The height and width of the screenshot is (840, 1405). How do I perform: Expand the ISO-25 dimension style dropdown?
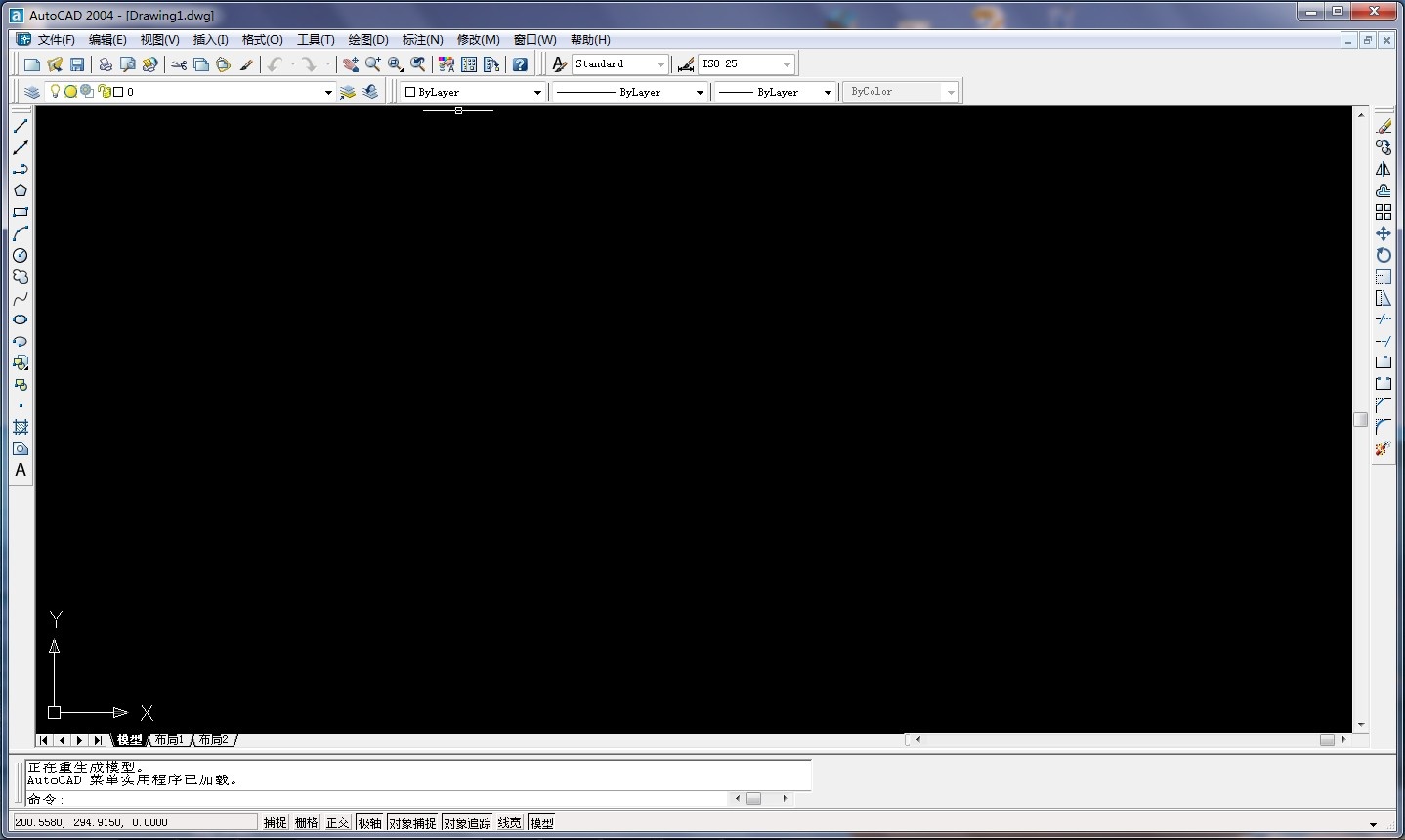pyautogui.click(x=788, y=63)
